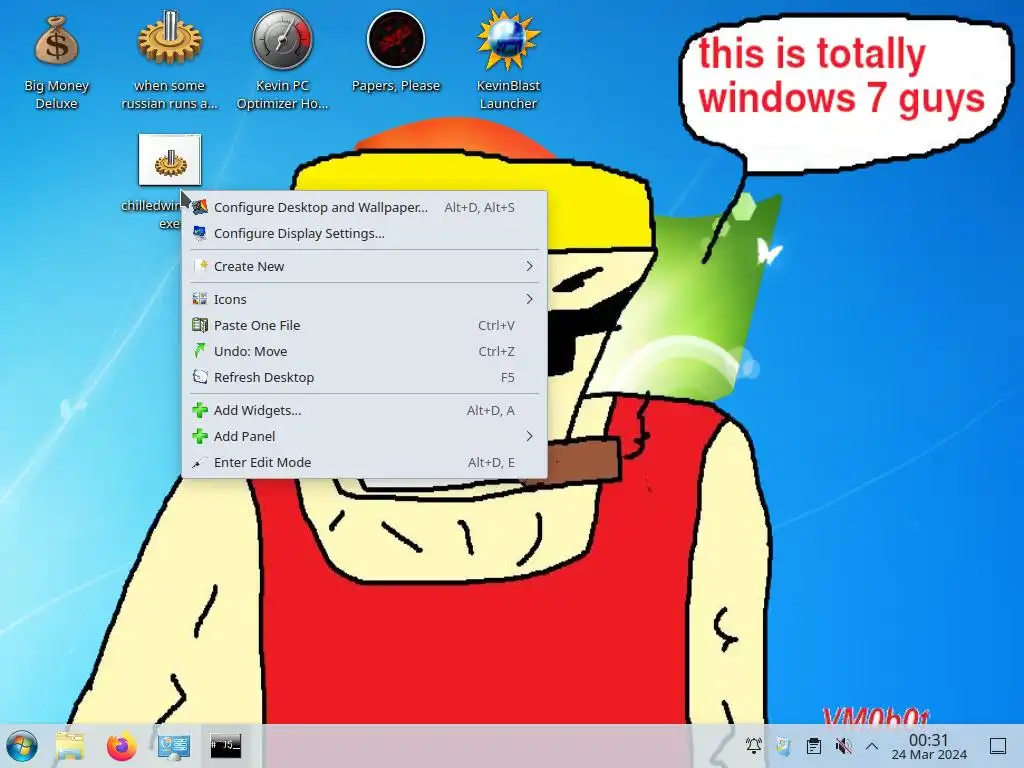
Task: Open the notifications bell in tray
Action: click(x=754, y=745)
